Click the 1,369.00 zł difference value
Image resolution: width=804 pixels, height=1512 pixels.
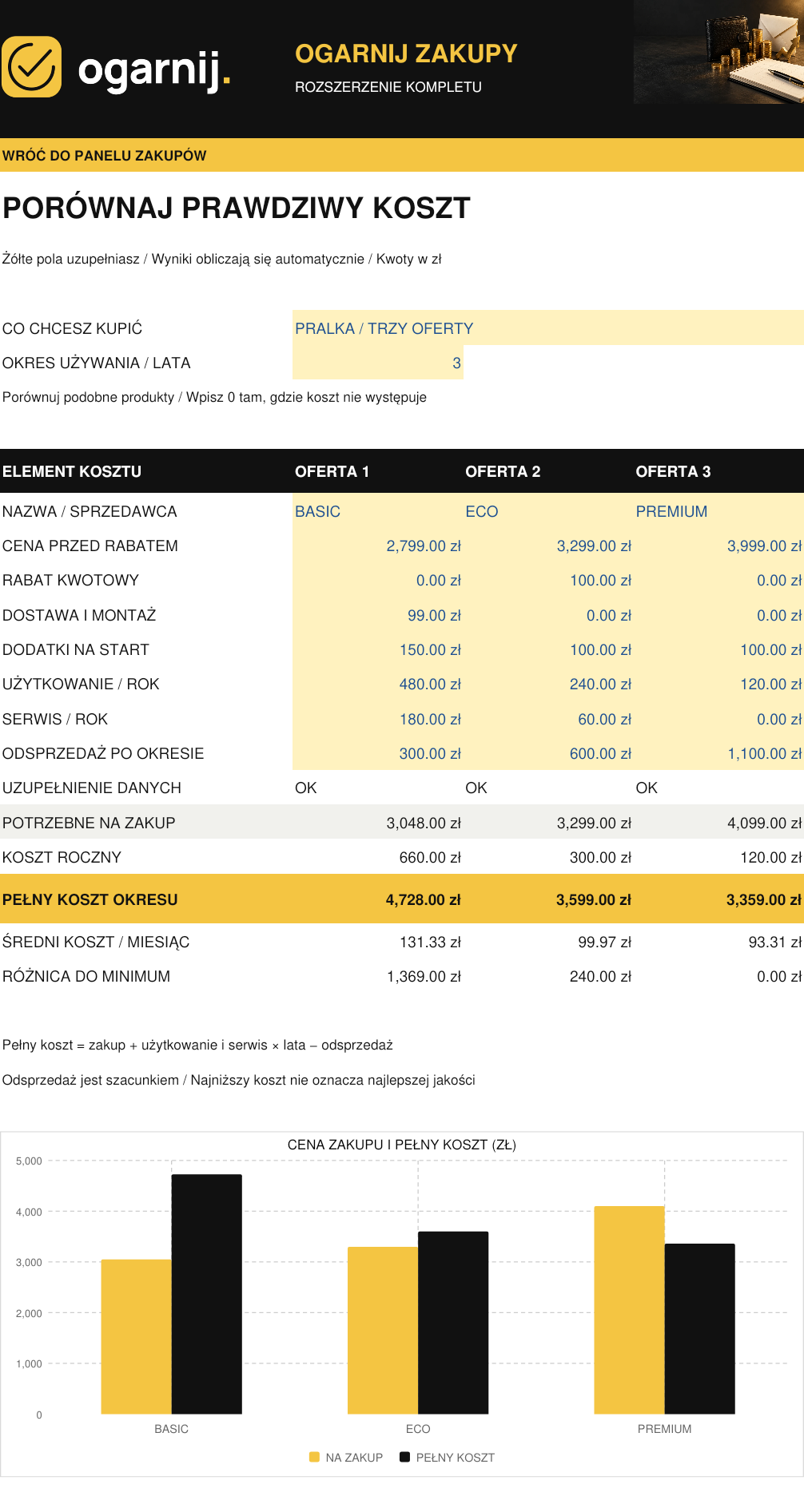[424, 977]
